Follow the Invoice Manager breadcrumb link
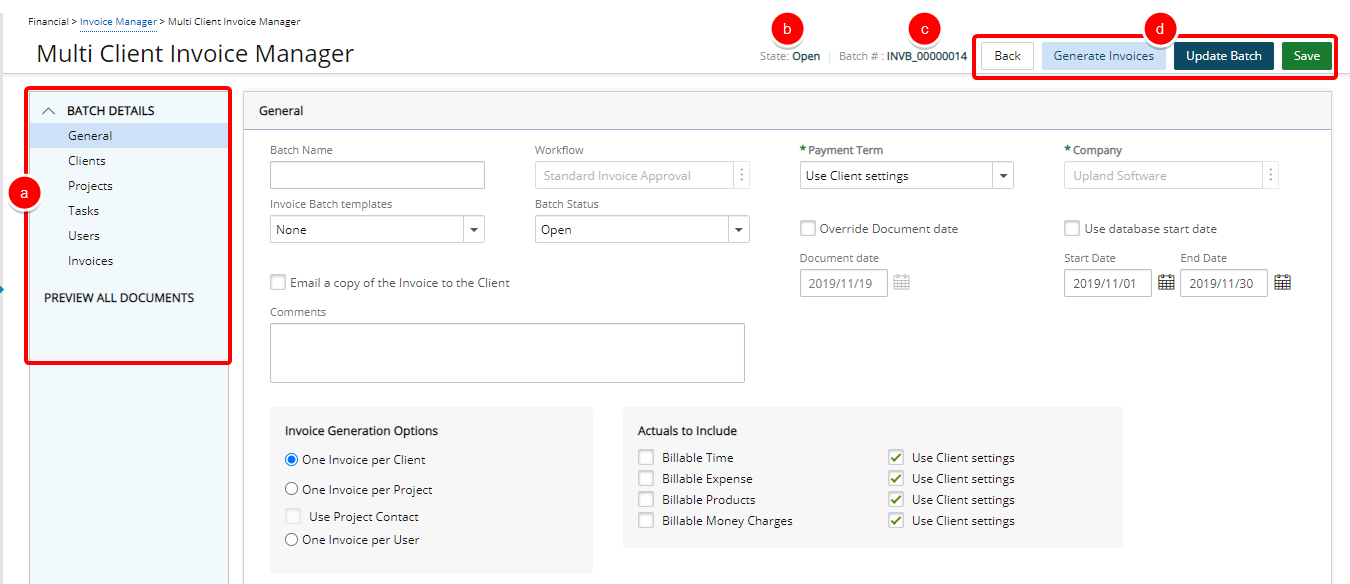 [x=118, y=22]
